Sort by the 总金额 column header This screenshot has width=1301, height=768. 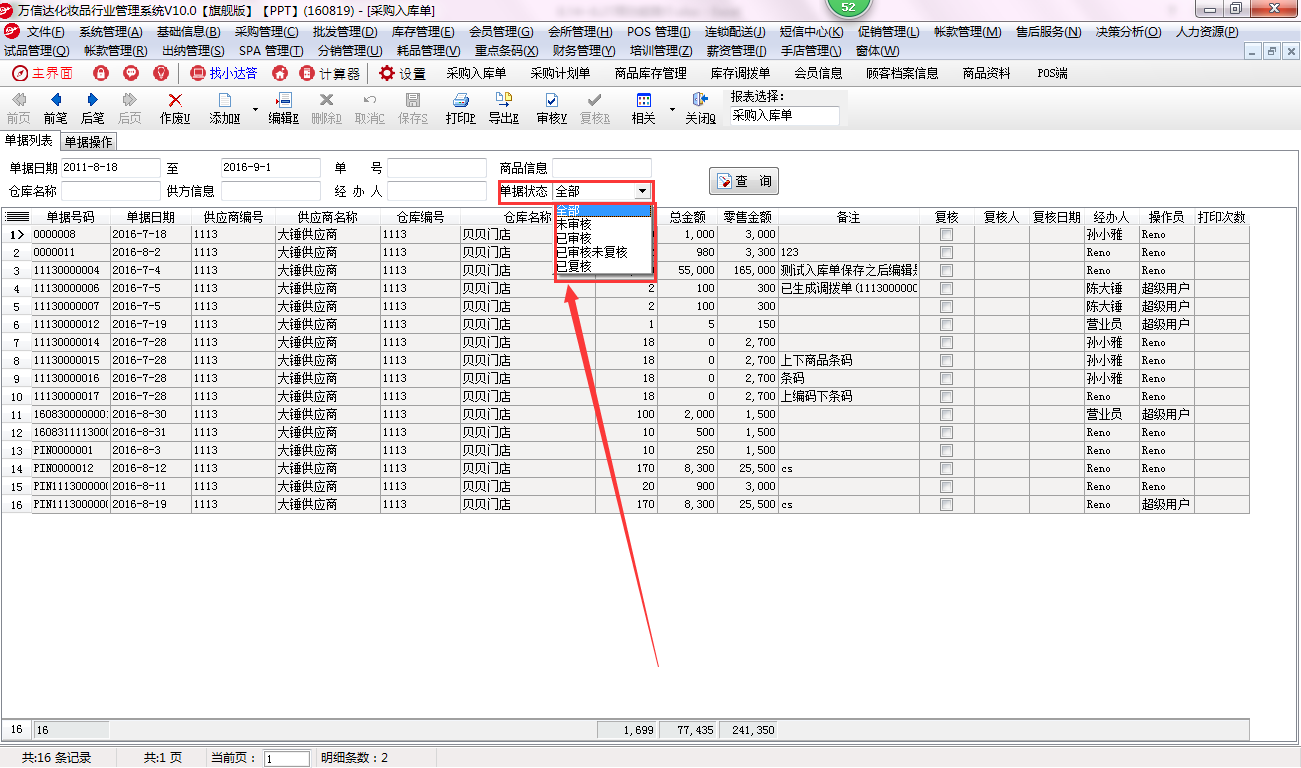pyautogui.click(x=687, y=217)
